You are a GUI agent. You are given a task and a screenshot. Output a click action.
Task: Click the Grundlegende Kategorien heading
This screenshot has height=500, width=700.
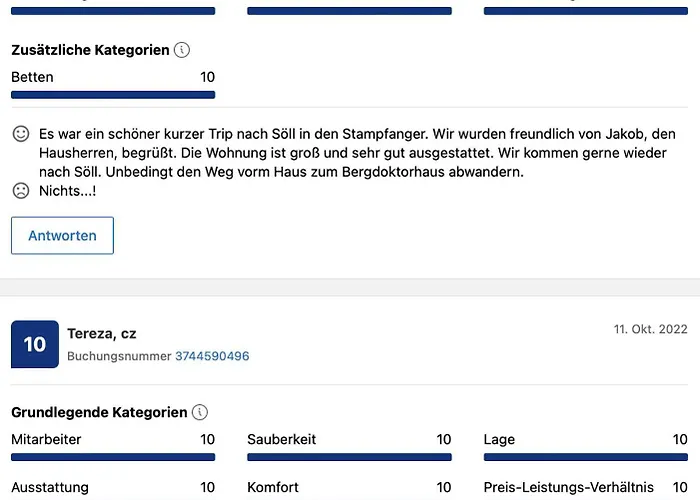coord(99,412)
